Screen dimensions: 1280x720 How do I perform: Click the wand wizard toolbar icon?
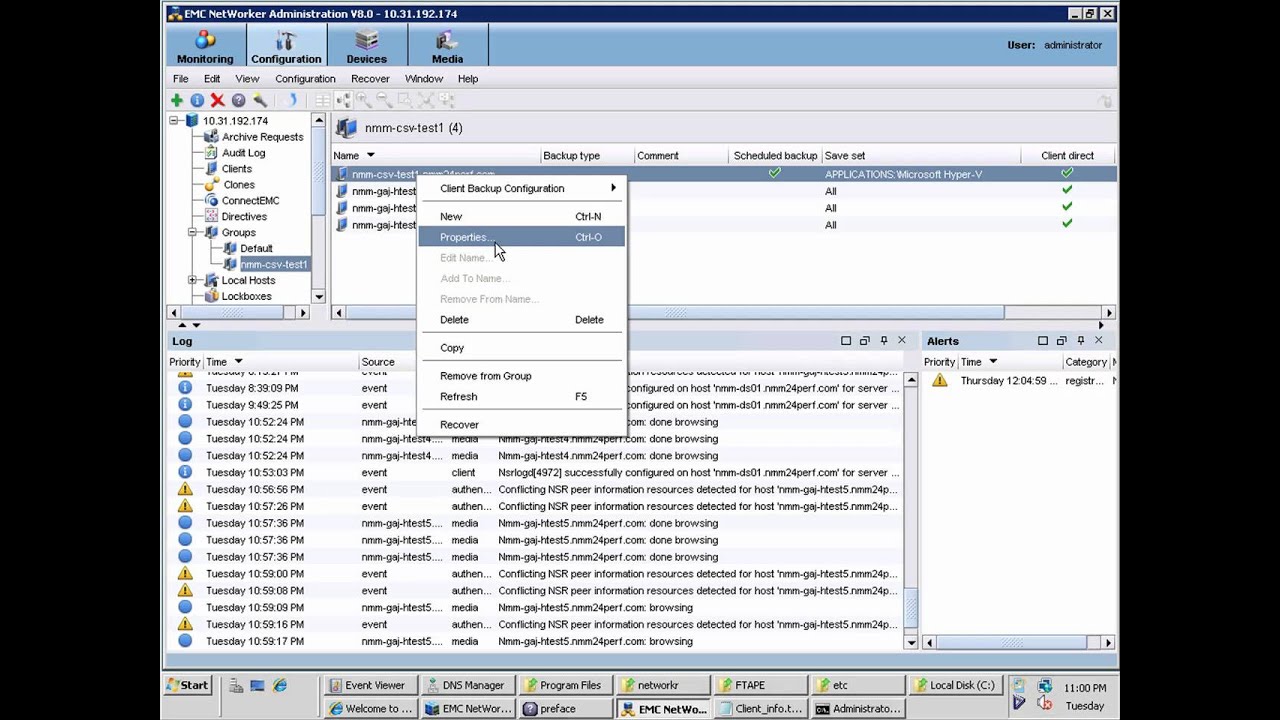(x=260, y=100)
